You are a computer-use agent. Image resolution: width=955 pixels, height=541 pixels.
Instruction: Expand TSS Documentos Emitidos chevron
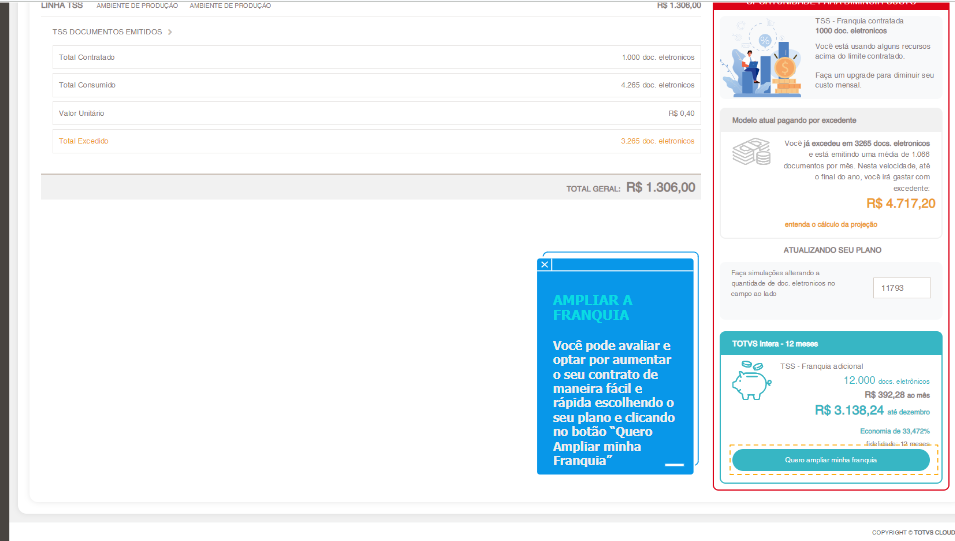(170, 32)
